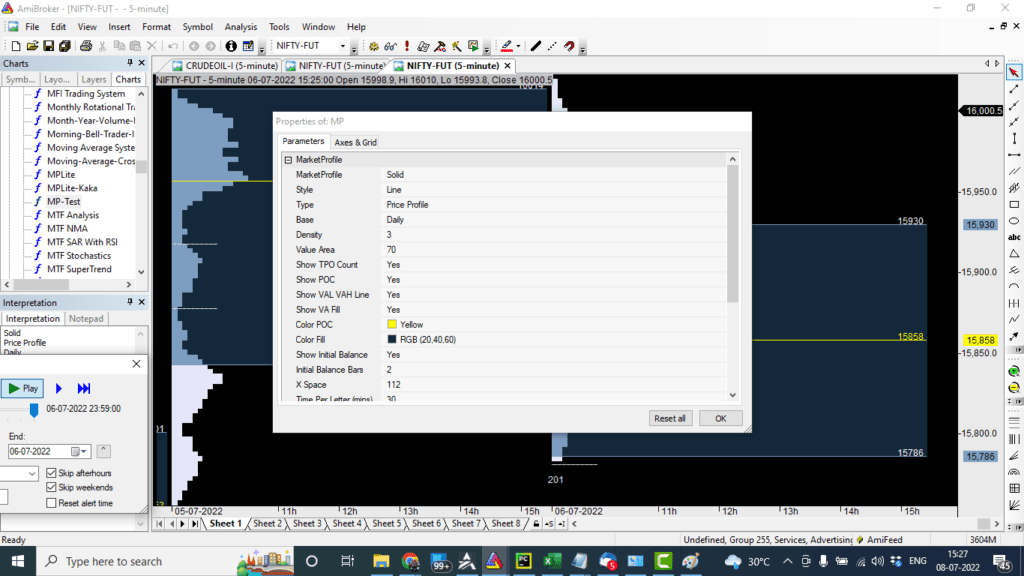This screenshot has height=576, width=1024.
Task: Click the Automatic Analysis toolbar icon
Action: tap(374, 46)
